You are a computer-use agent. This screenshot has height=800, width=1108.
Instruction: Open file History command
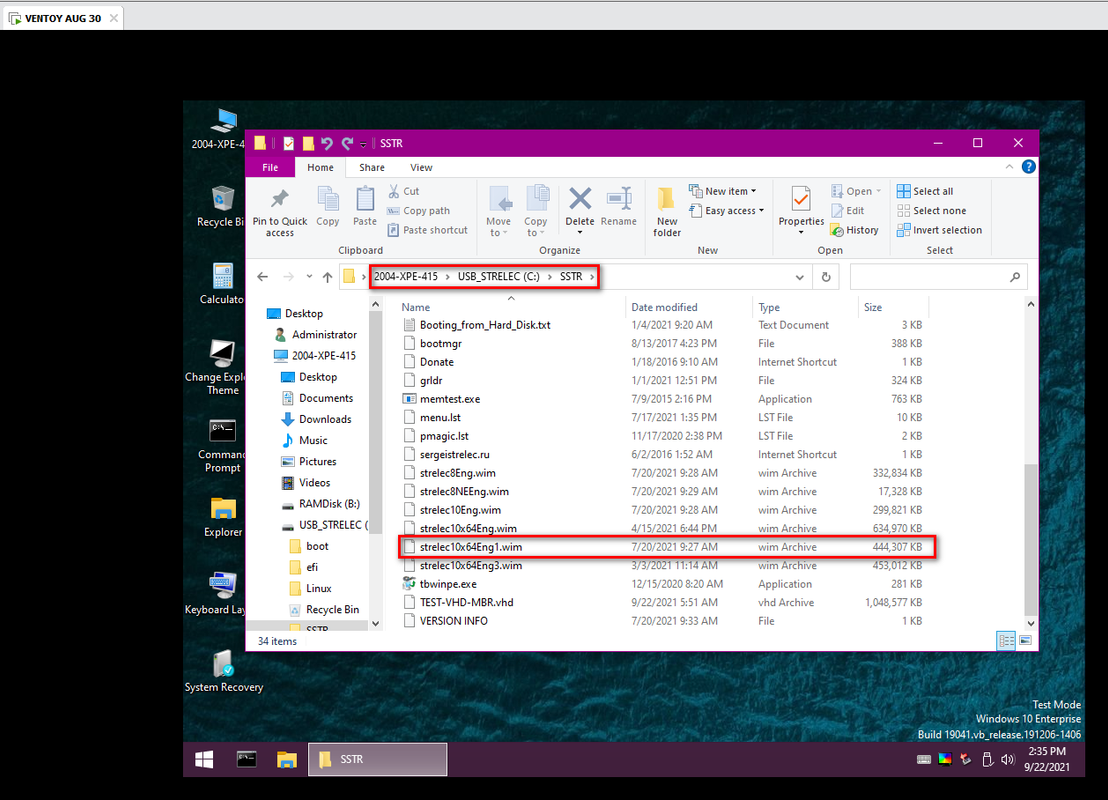coord(855,230)
